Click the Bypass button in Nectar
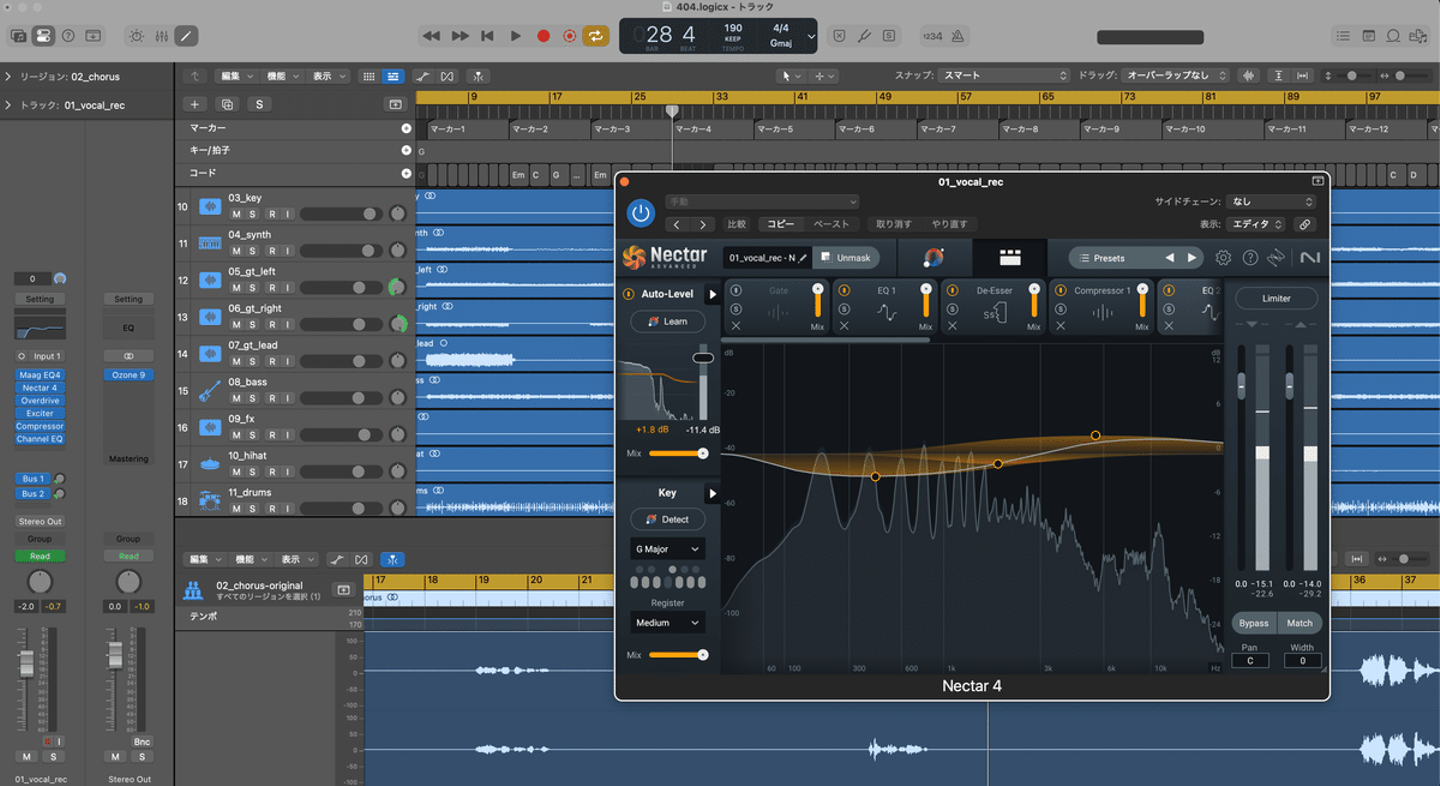Viewport: 1440px width, 786px height. (x=1253, y=623)
